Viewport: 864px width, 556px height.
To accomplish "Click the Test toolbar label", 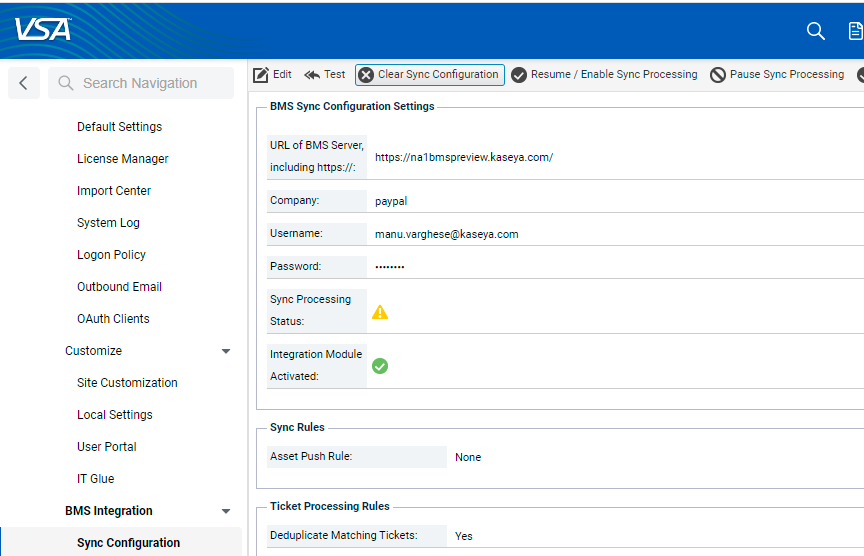I will (x=334, y=74).
